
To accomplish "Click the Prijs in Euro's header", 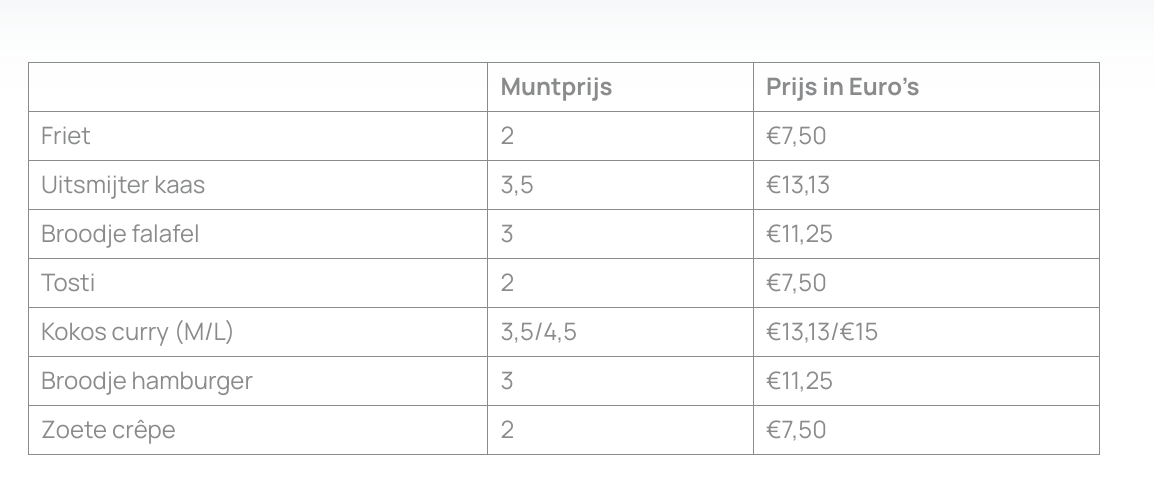I will (x=842, y=87).
